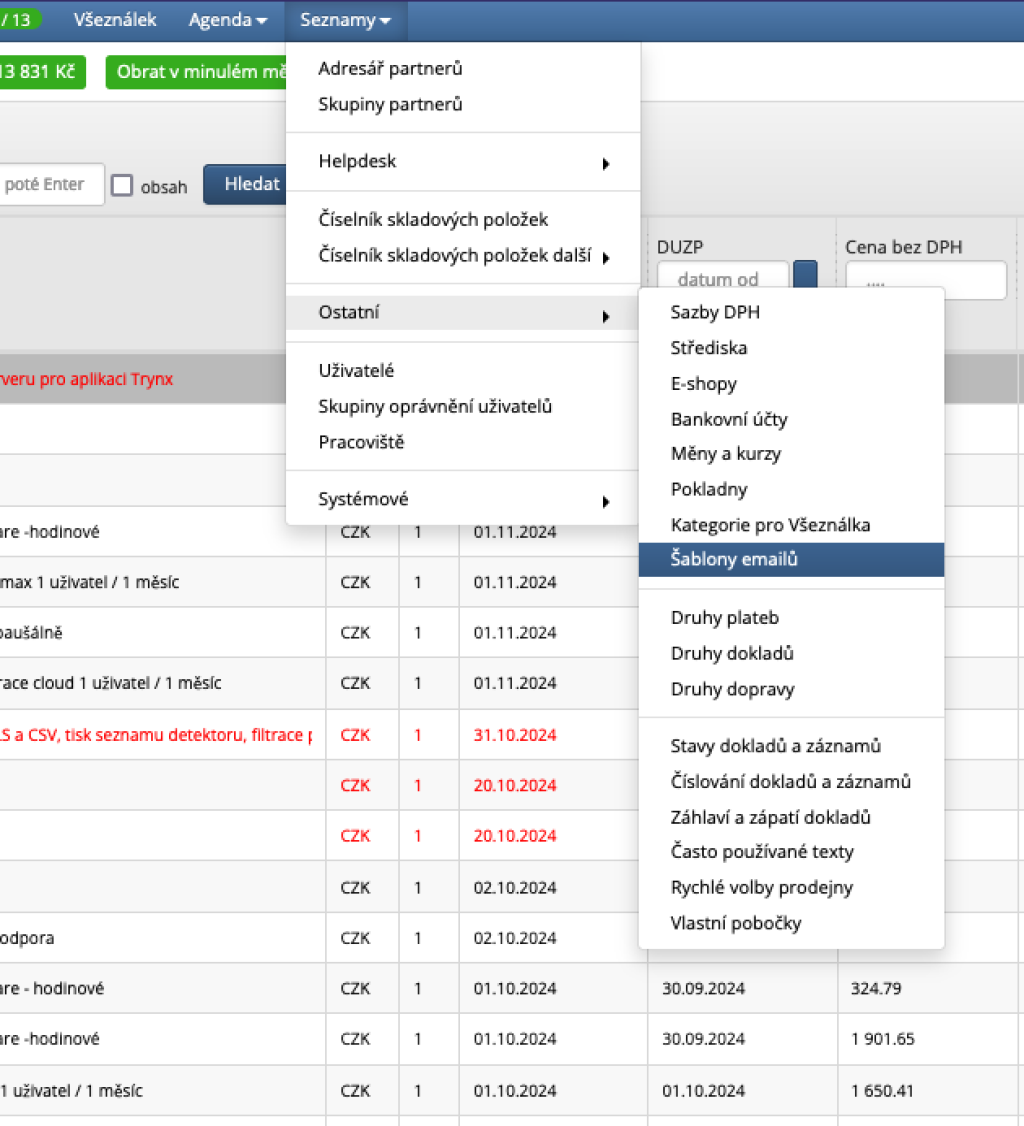The image size is (1024, 1126).
Task: Select Měny a kurzy entry
Action: click(725, 454)
